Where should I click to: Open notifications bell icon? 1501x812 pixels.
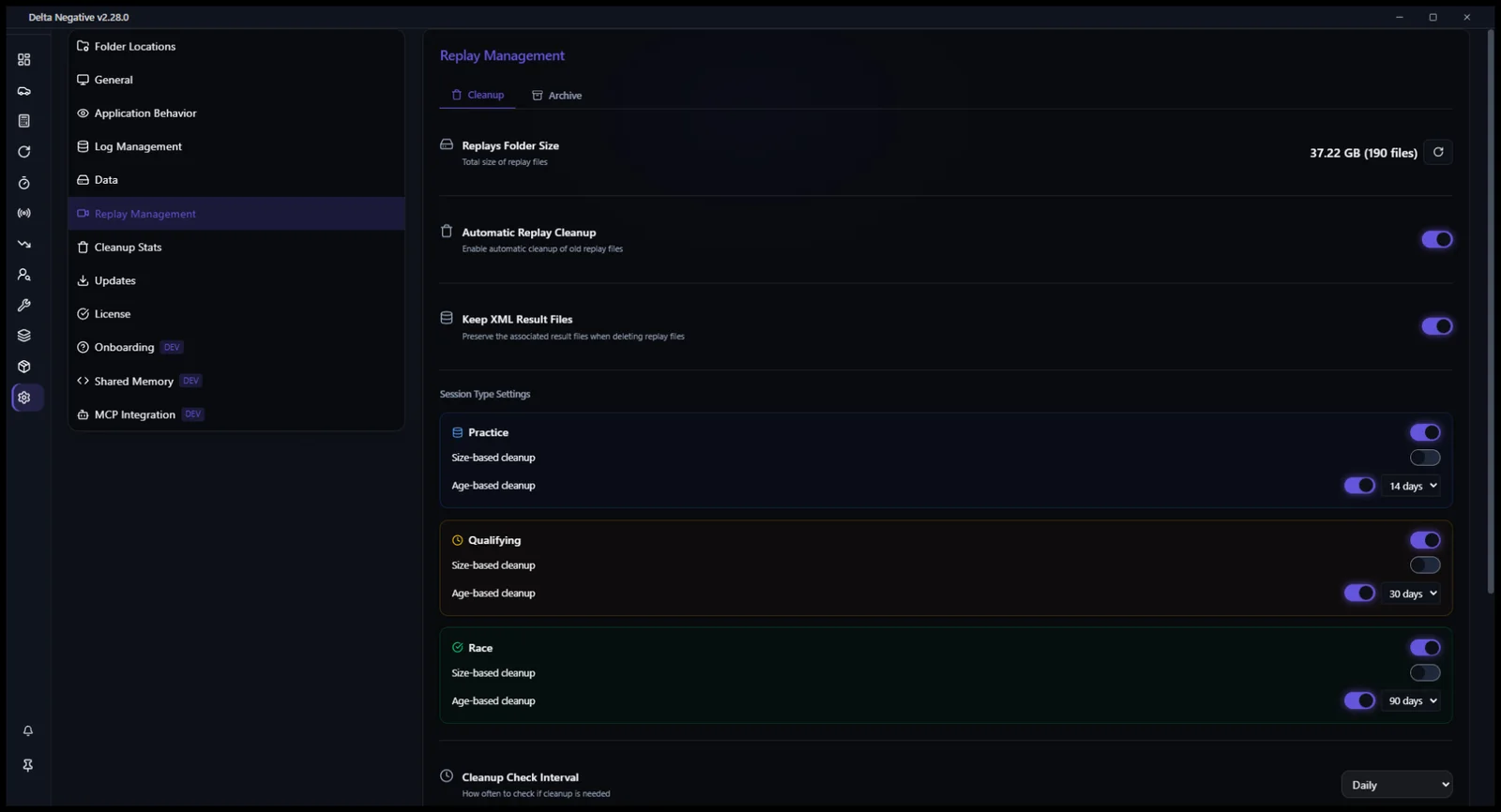(28, 730)
